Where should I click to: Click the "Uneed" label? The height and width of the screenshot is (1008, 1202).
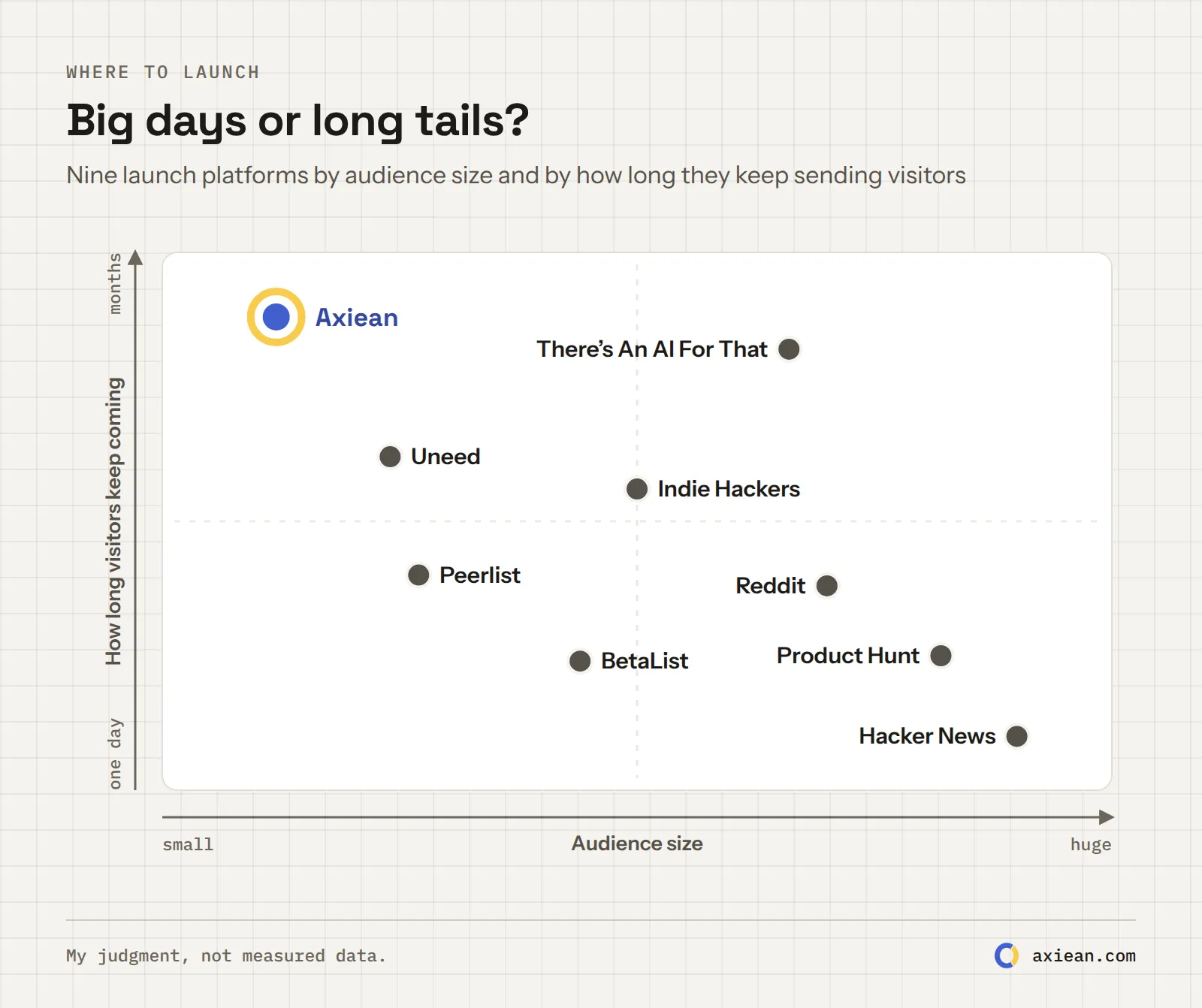pyautogui.click(x=445, y=457)
